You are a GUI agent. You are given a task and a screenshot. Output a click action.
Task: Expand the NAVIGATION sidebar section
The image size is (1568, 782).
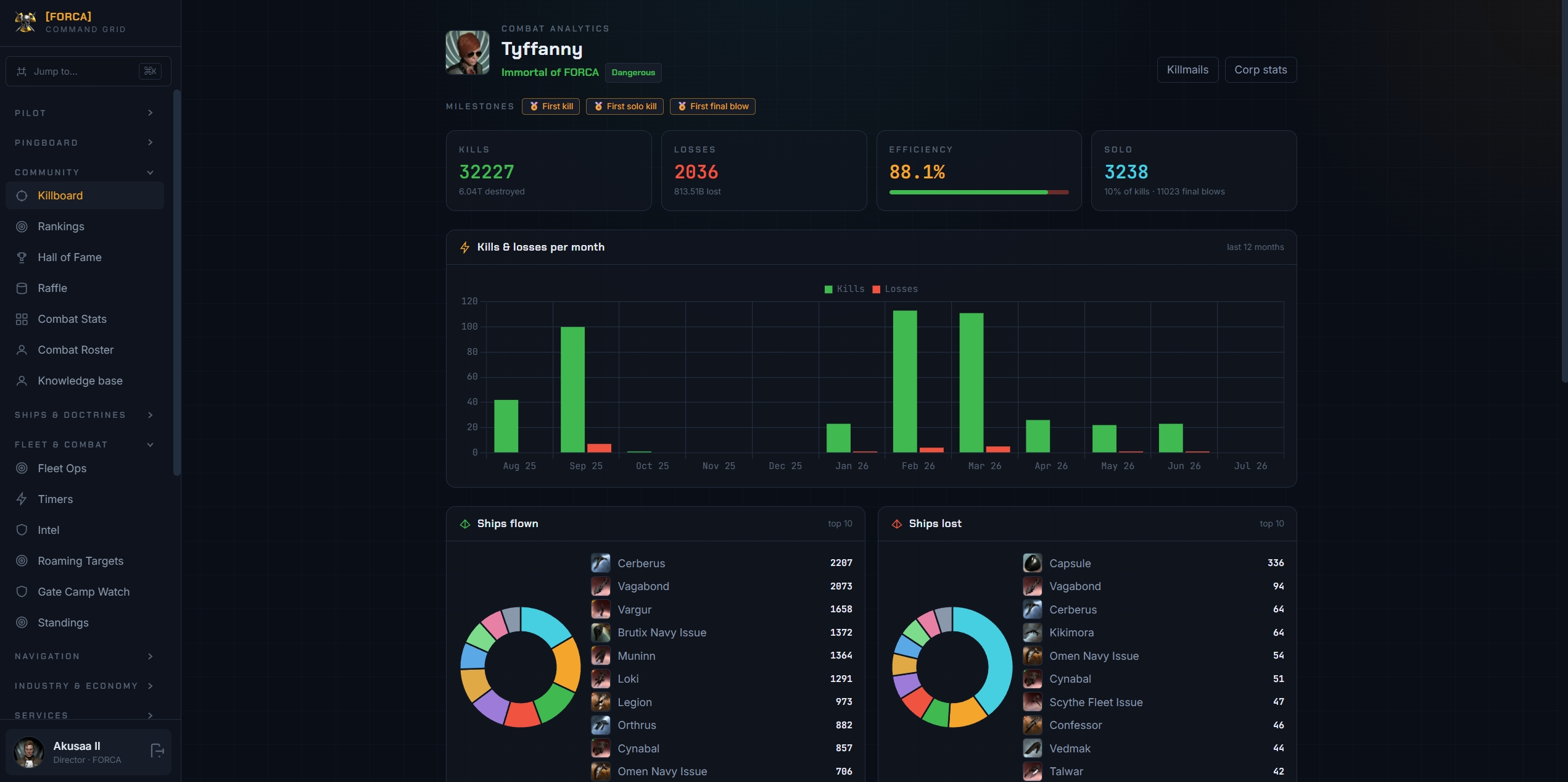click(x=85, y=656)
